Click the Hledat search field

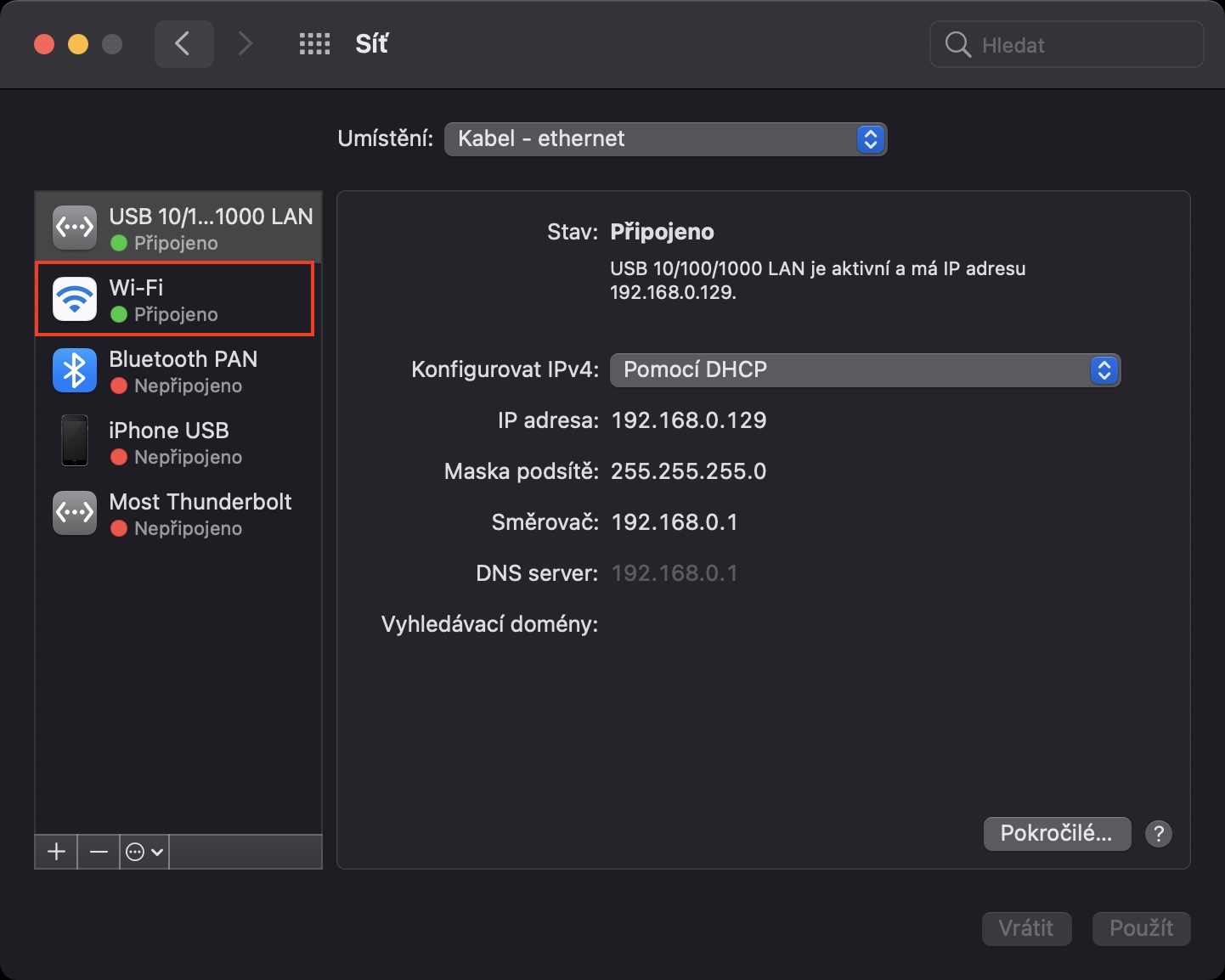point(1079,45)
